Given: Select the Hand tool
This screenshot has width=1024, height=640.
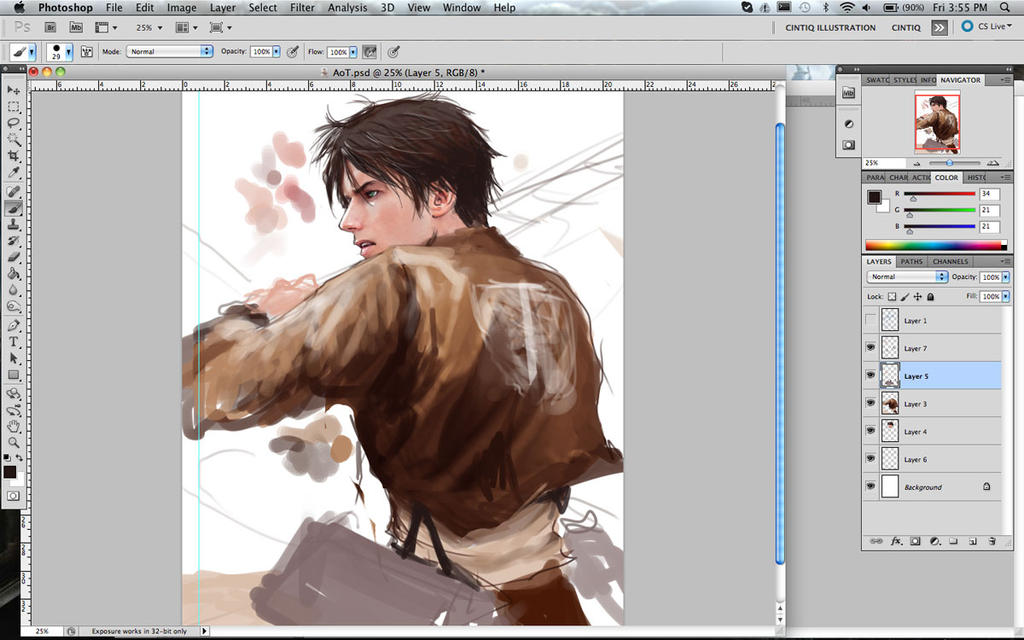Looking at the screenshot, I should tap(13, 426).
